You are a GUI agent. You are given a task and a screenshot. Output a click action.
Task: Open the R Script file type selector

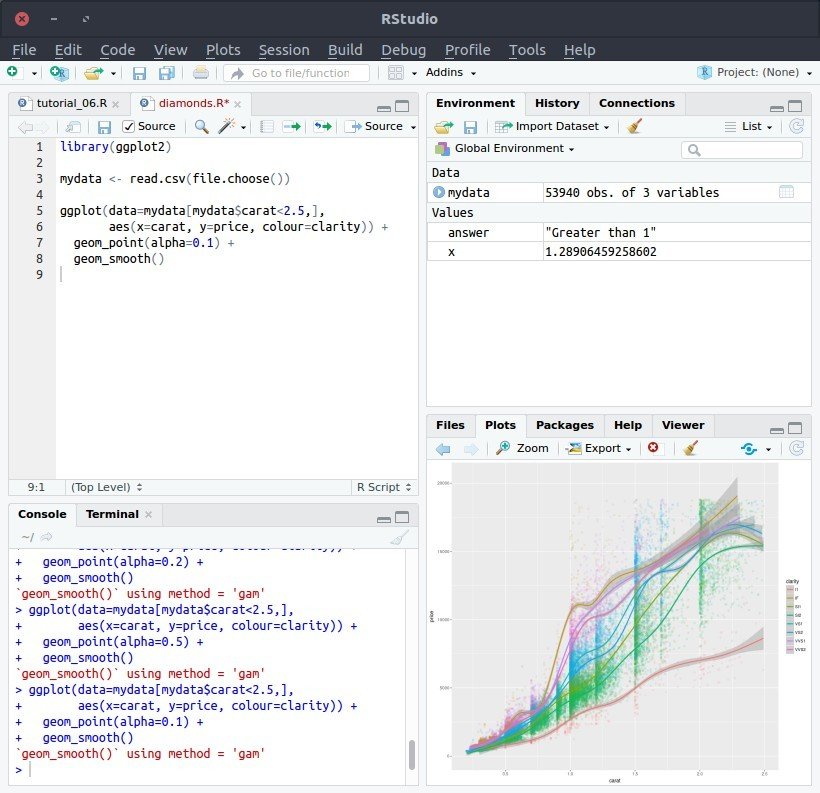pyautogui.click(x=384, y=487)
